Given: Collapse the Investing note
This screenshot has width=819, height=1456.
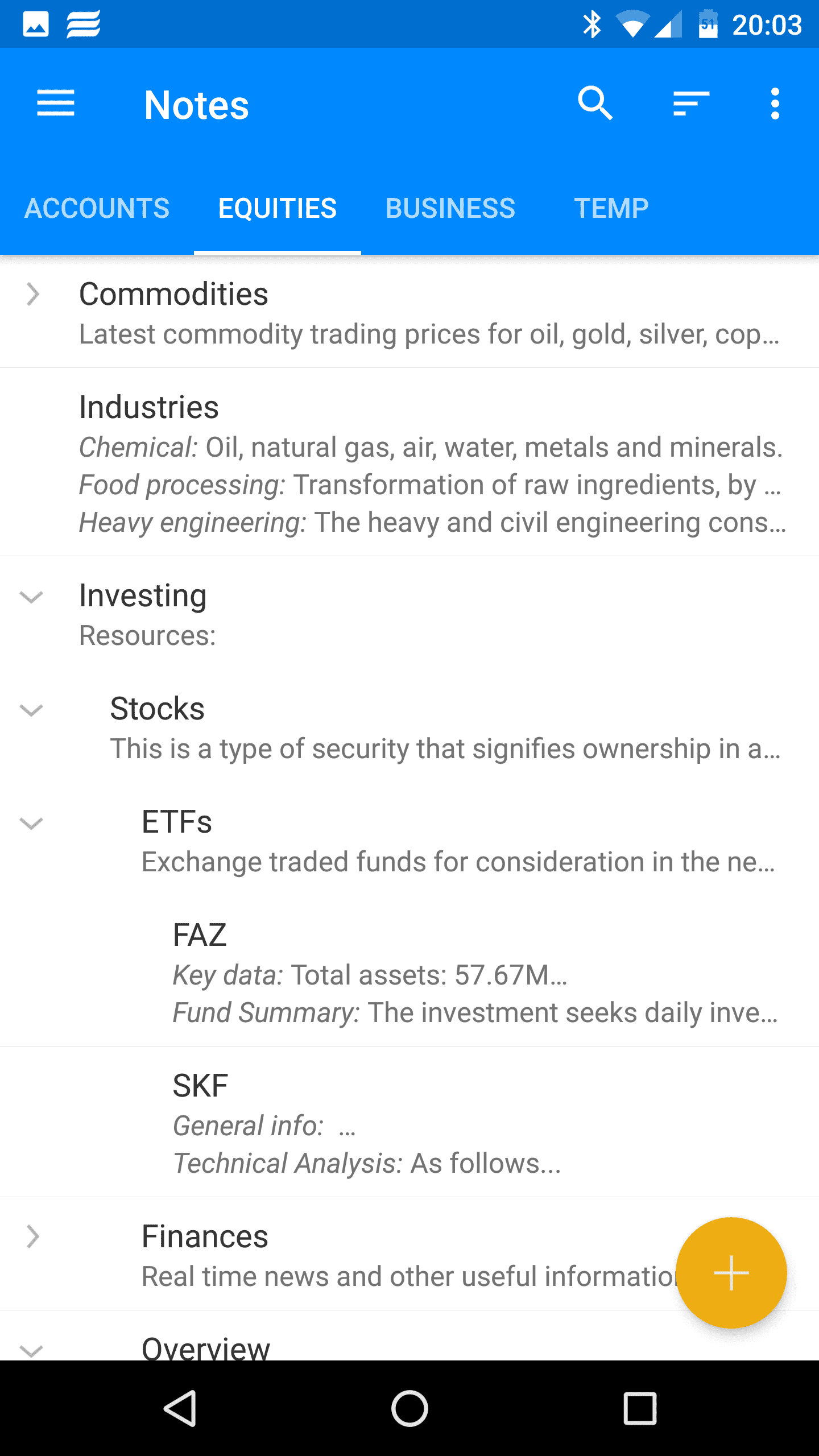Looking at the screenshot, I should (x=31, y=597).
